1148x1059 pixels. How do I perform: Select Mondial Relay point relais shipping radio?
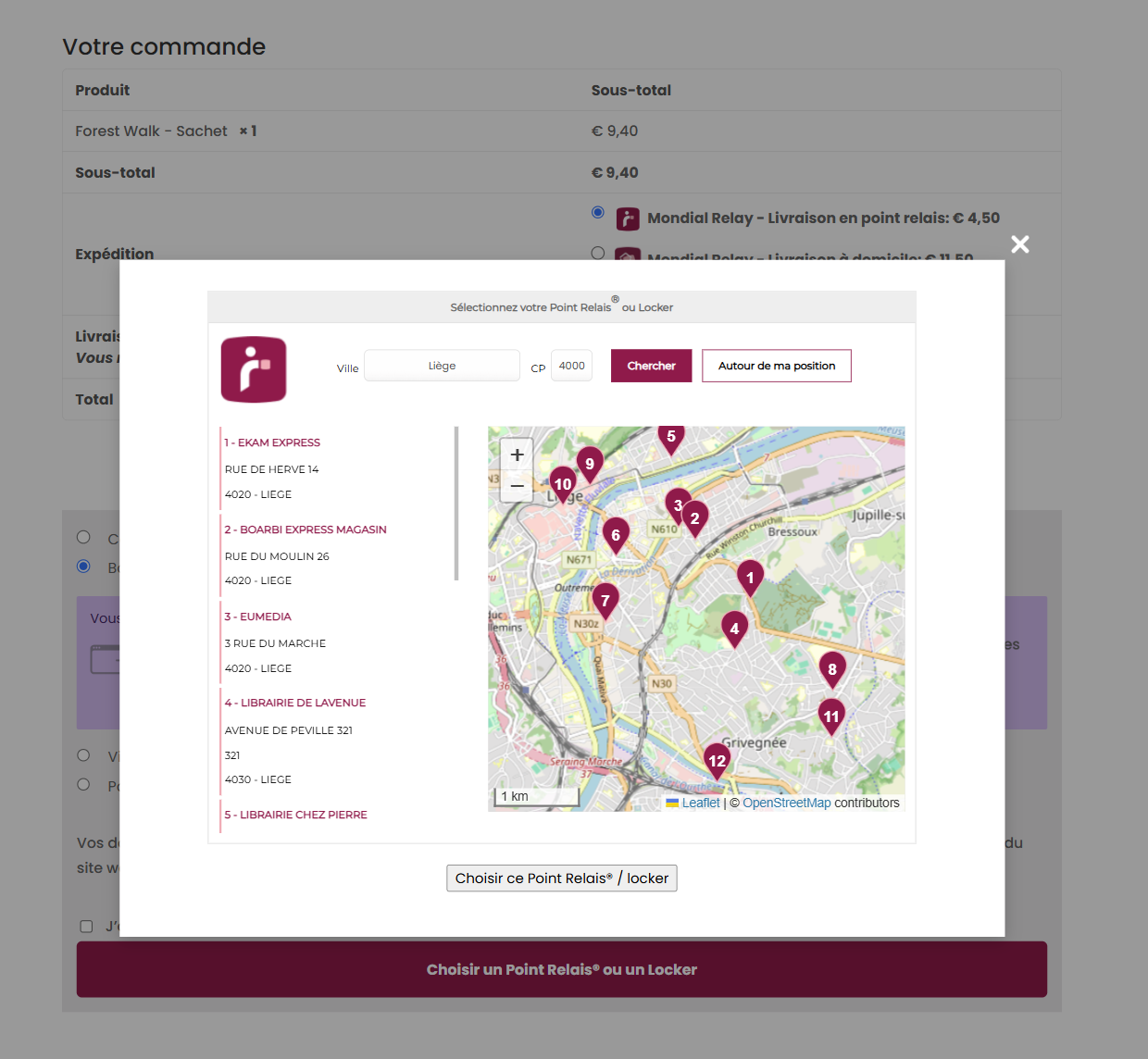598,212
